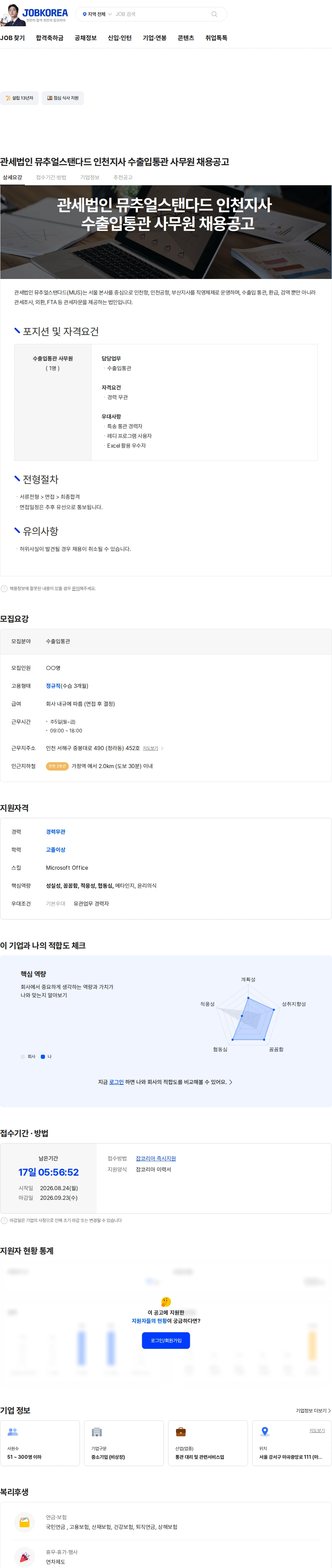This screenshot has height=1568, width=332.
Task: Click the 남은기간 countdown timer text
Action: pyautogui.click(x=48, y=1172)
